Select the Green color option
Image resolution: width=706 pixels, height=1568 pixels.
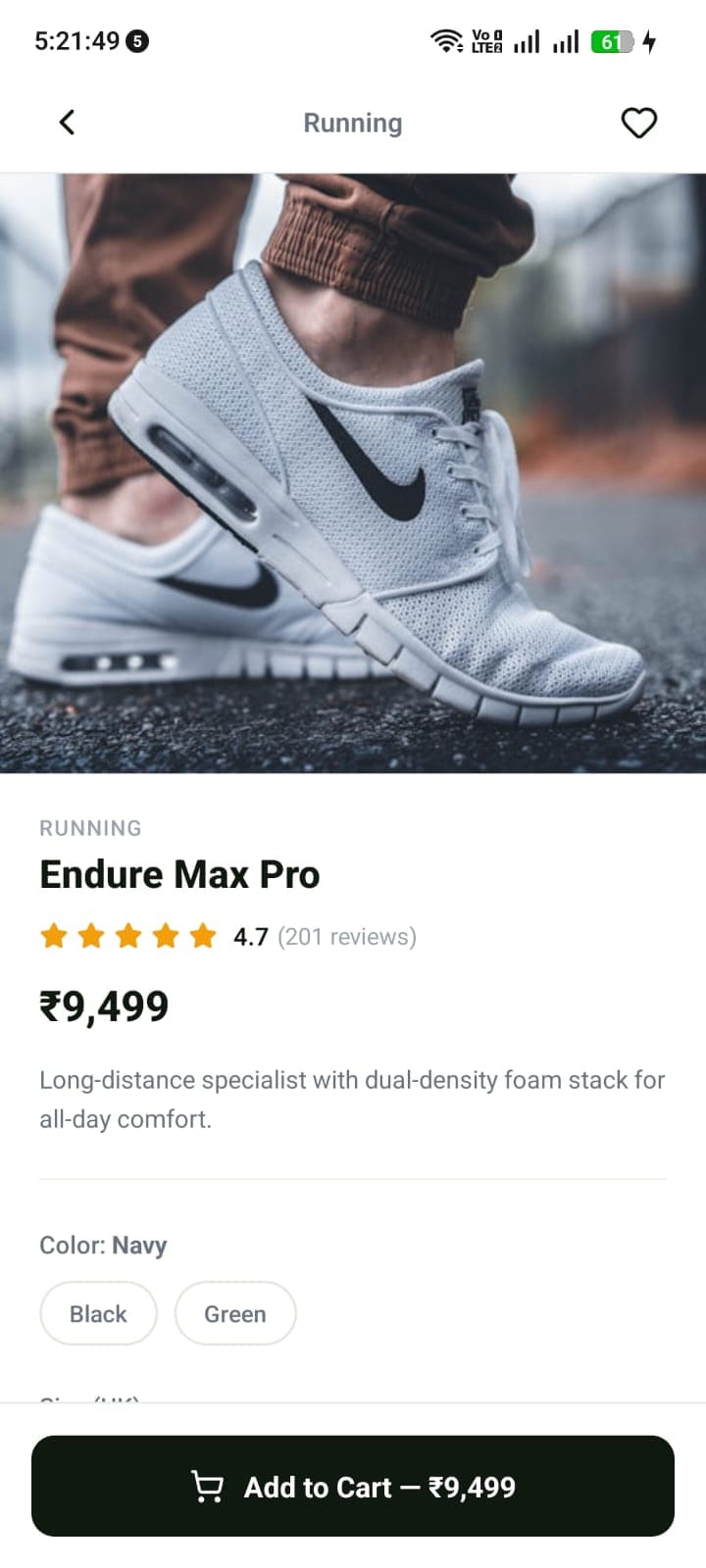[235, 1313]
